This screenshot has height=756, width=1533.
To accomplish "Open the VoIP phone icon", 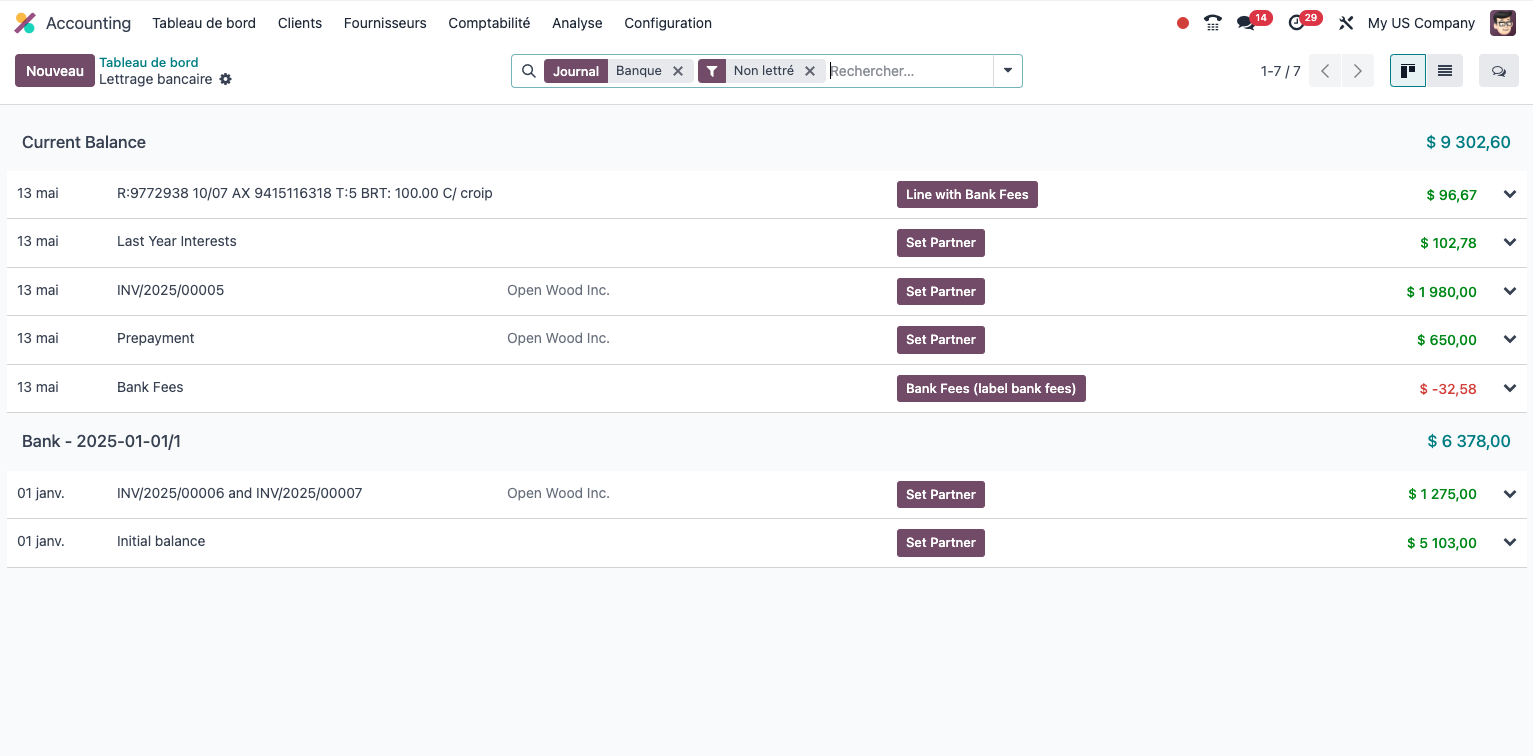I will coord(1213,23).
